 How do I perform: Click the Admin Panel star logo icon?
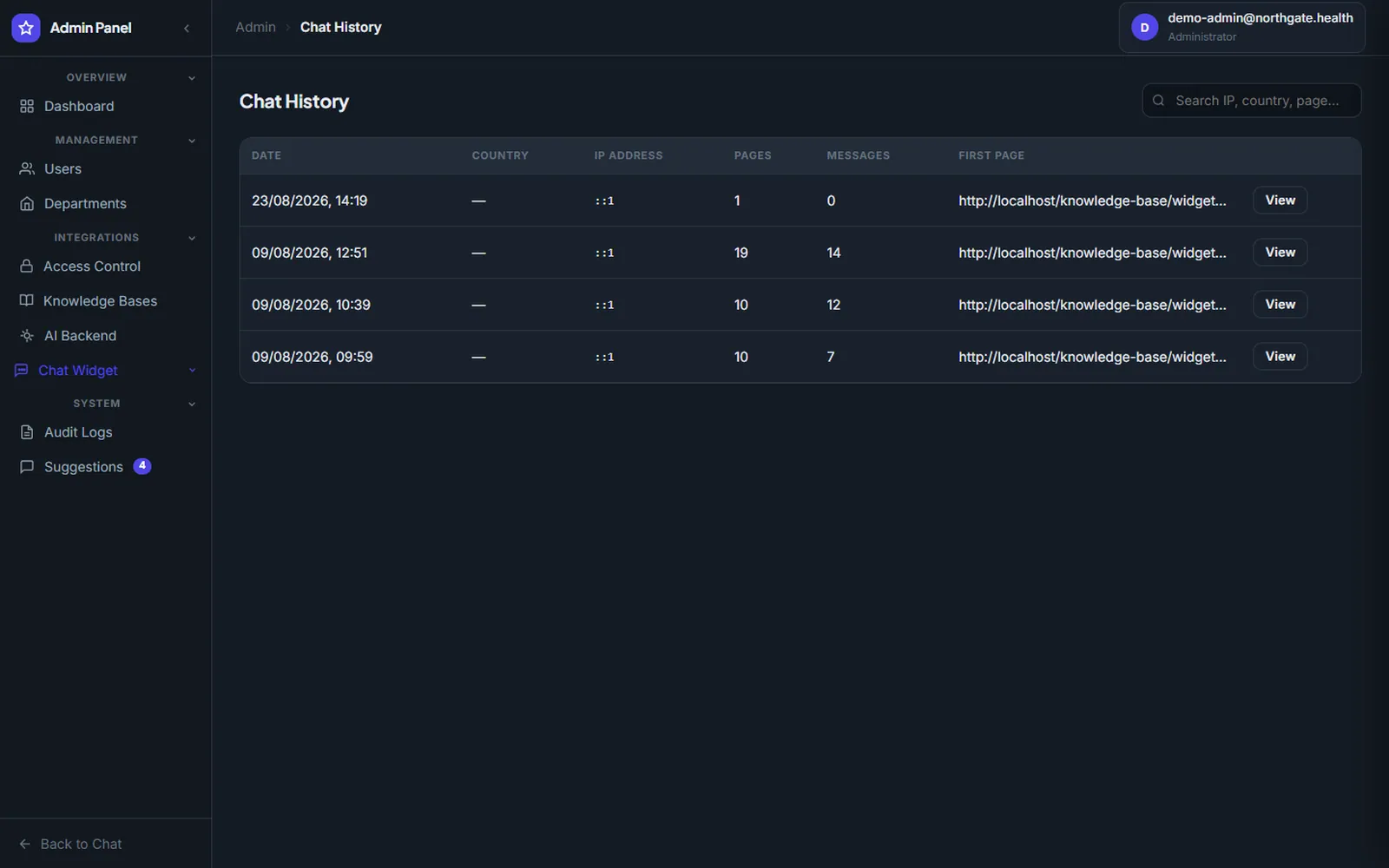pyautogui.click(x=26, y=28)
